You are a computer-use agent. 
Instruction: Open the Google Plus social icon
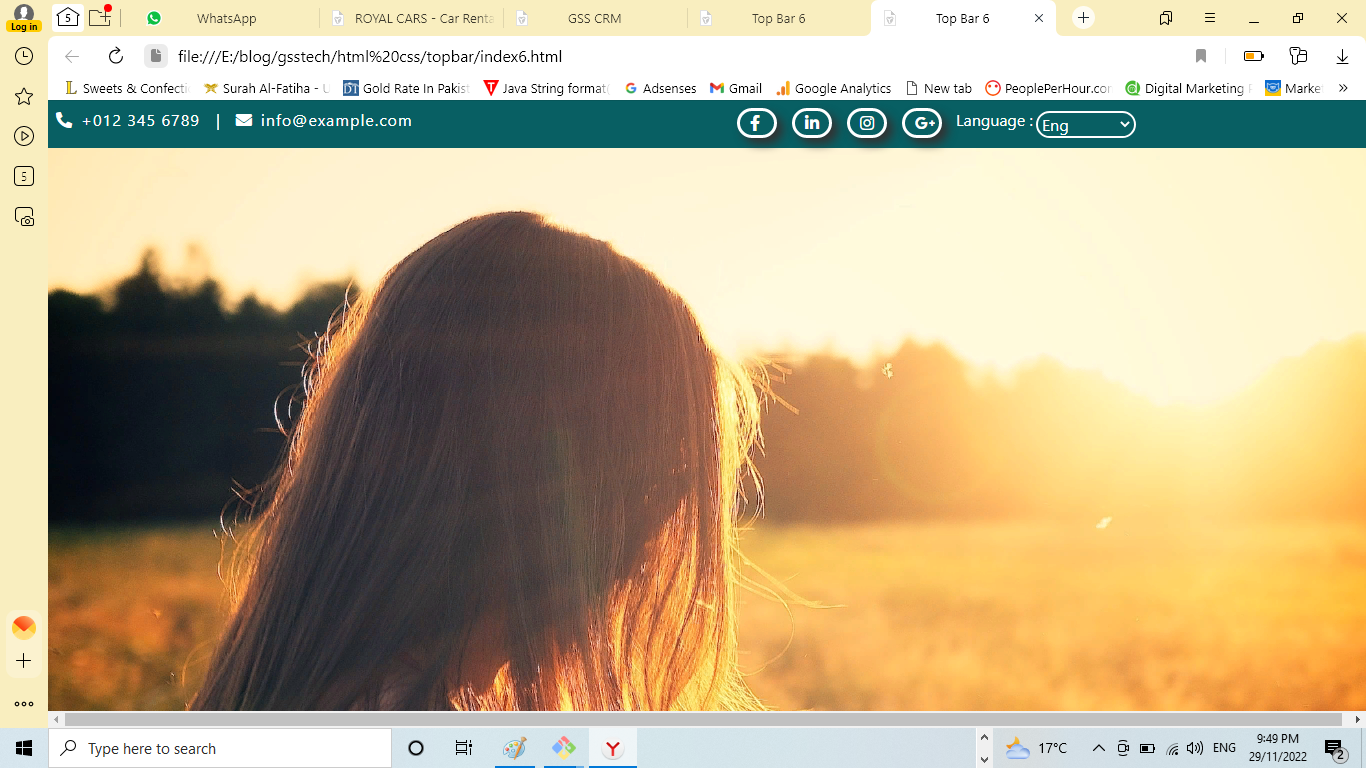[922, 123]
